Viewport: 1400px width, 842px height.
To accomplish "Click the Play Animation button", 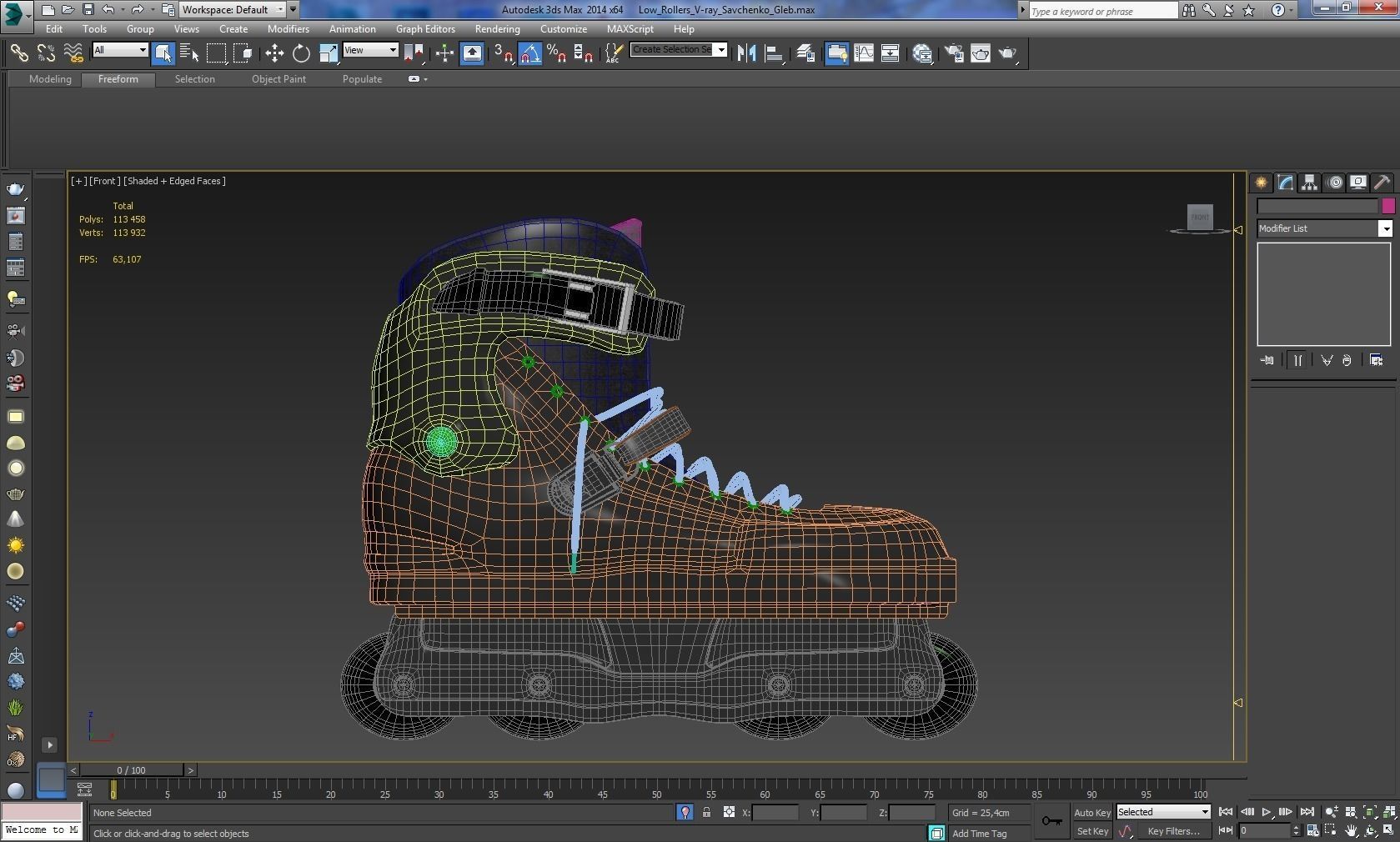I will point(1266,812).
